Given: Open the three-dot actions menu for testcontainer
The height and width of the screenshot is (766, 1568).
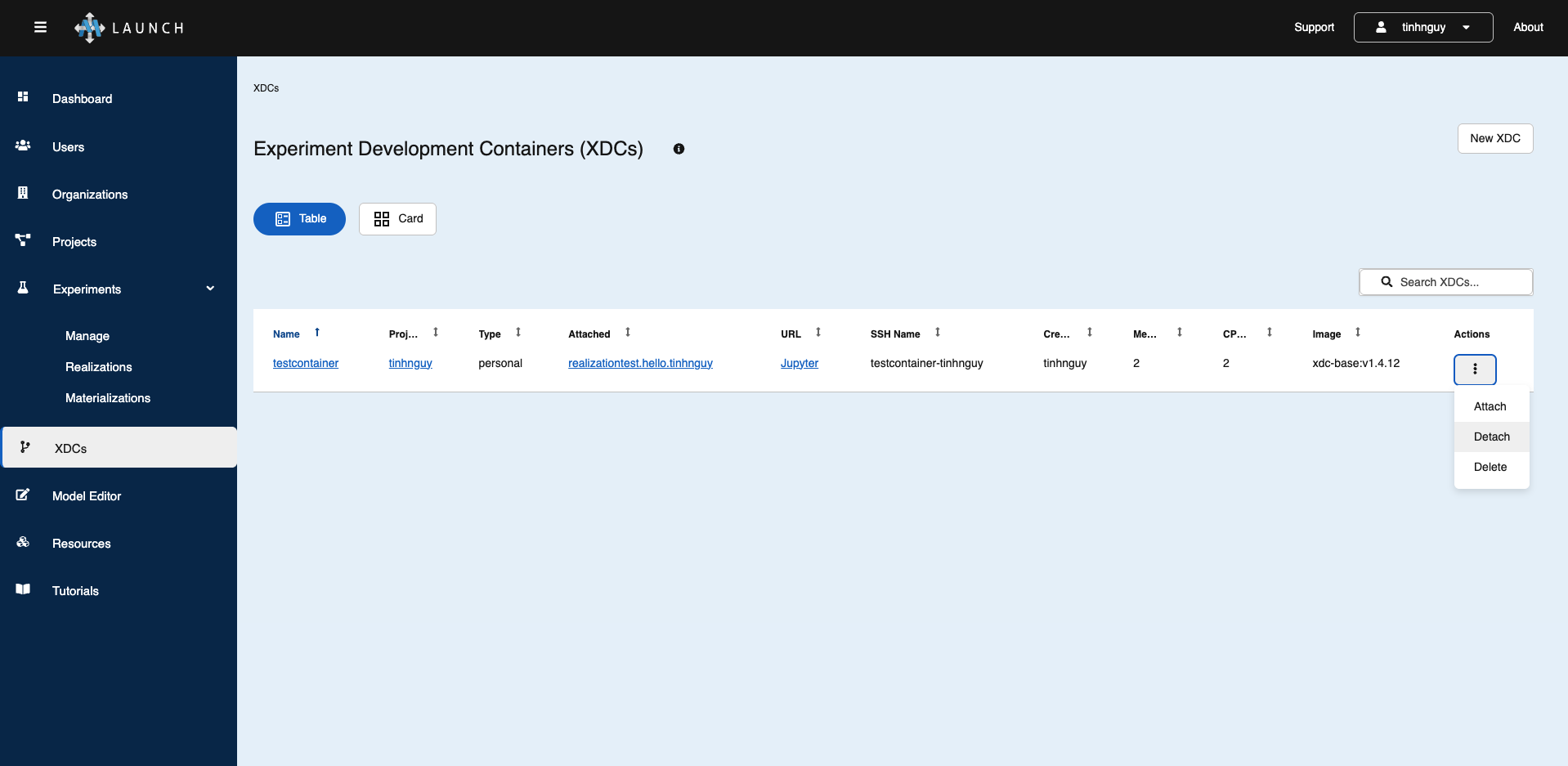Looking at the screenshot, I should point(1474,370).
